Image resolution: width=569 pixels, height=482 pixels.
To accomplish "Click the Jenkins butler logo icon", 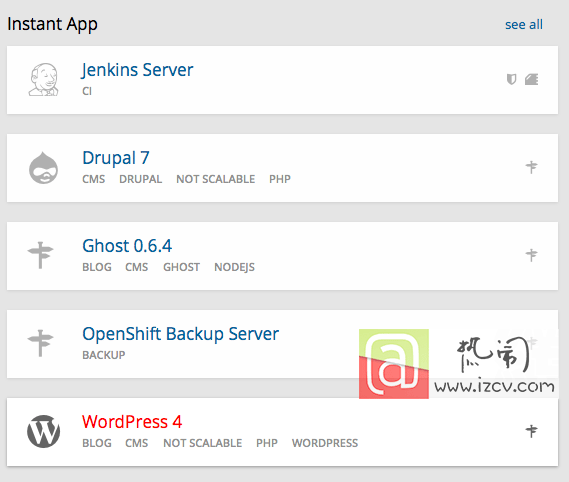I will coord(44,79).
